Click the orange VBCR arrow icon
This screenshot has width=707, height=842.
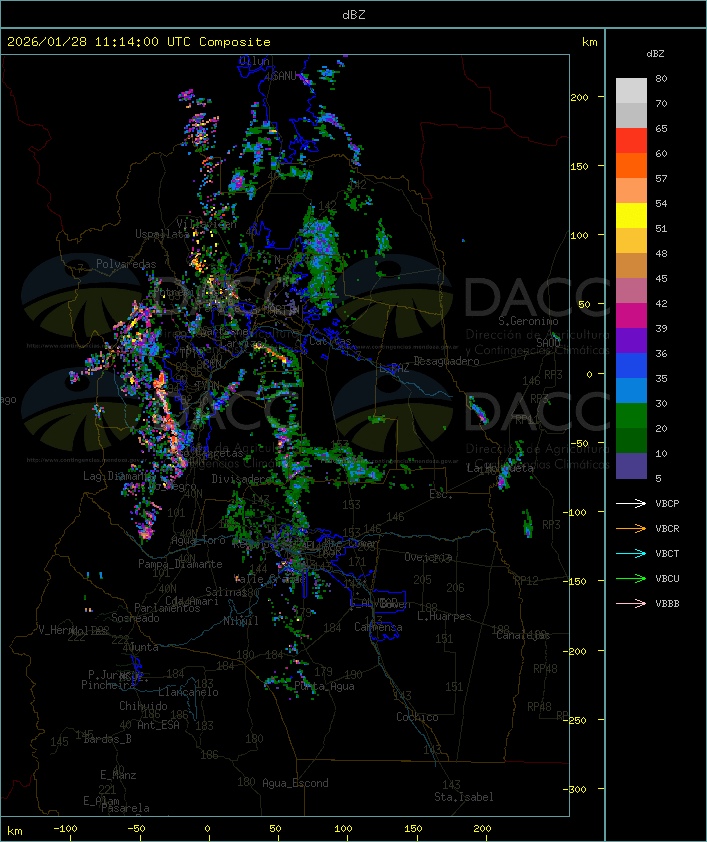point(632,528)
